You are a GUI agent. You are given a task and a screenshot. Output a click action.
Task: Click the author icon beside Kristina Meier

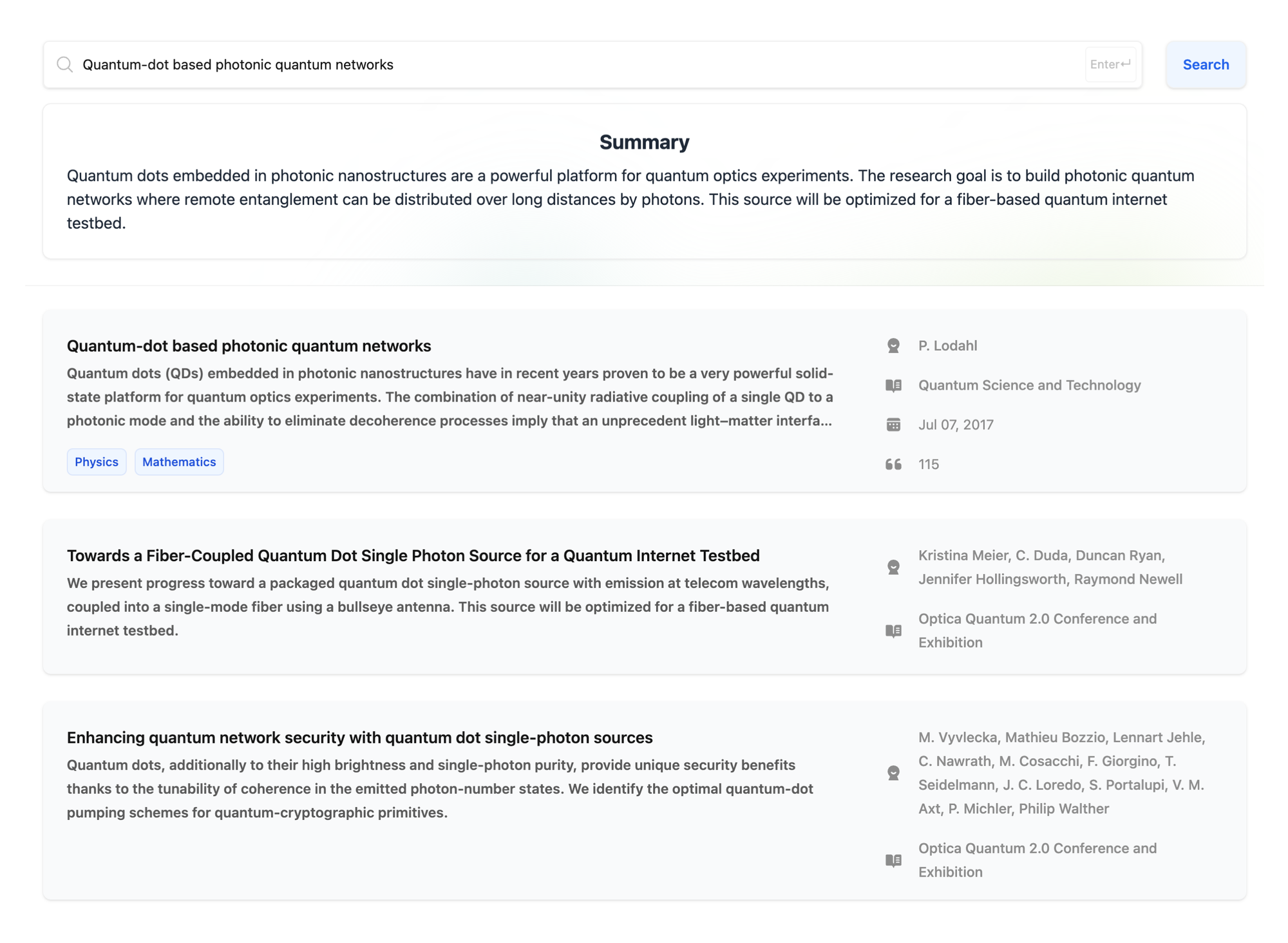click(x=893, y=567)
